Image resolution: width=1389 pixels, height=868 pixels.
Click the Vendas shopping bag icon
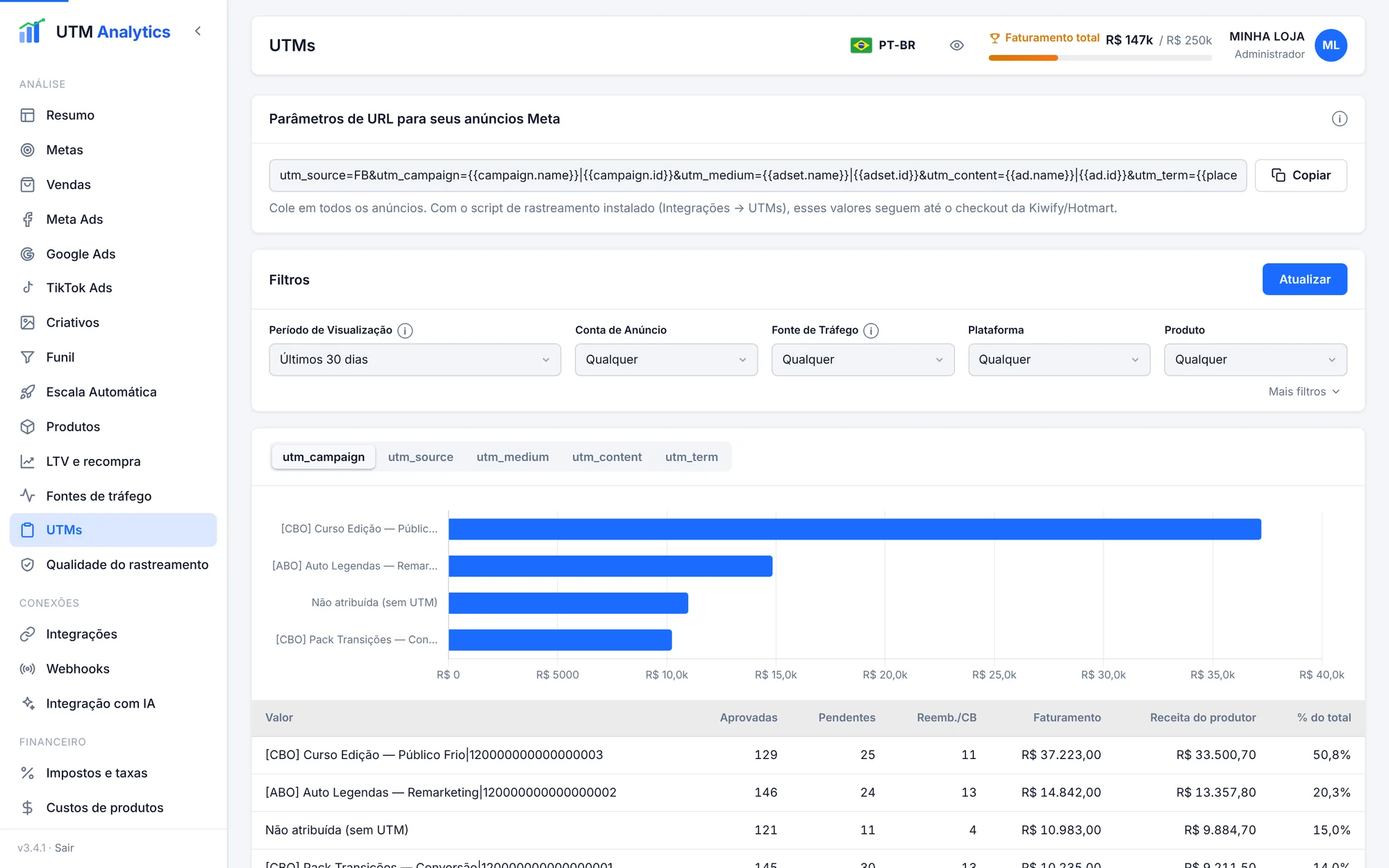(28, 185)
